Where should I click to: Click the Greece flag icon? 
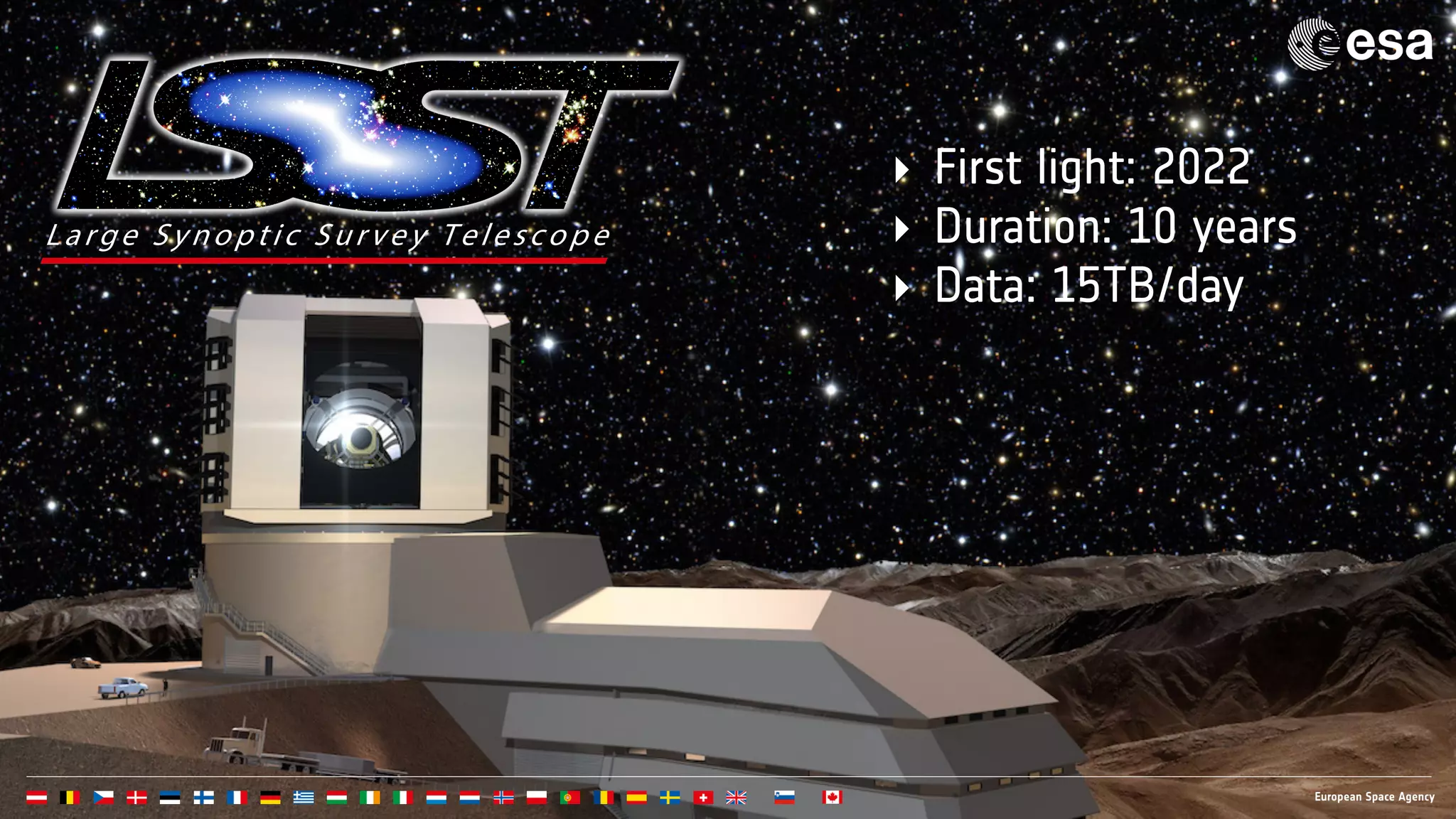(304, 798)
